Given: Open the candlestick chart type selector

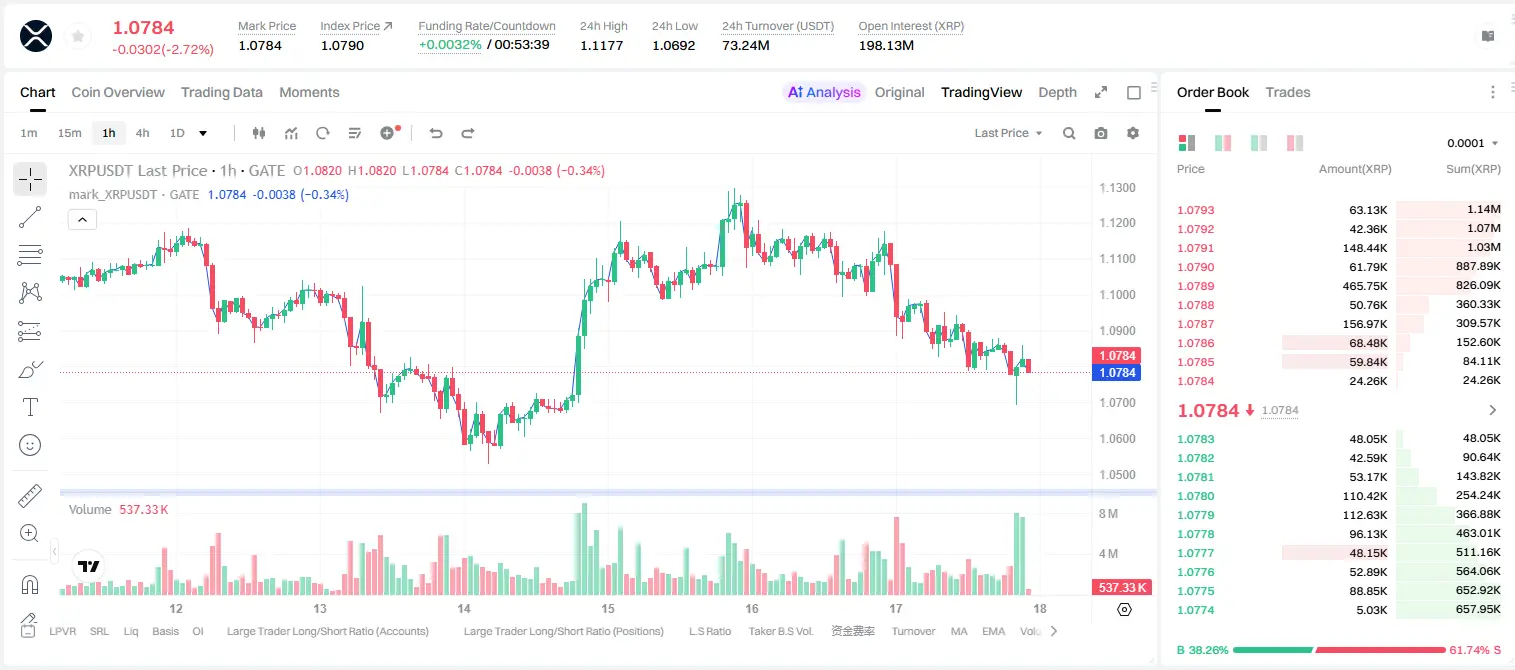Looking at the screenshot, I should click(259, 133).
